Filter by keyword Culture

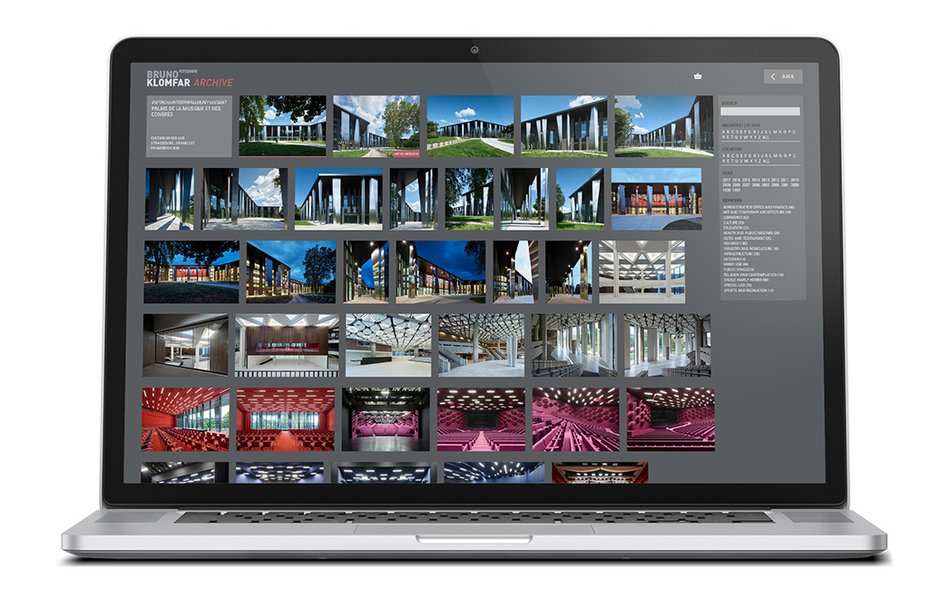tap(734, 223)
